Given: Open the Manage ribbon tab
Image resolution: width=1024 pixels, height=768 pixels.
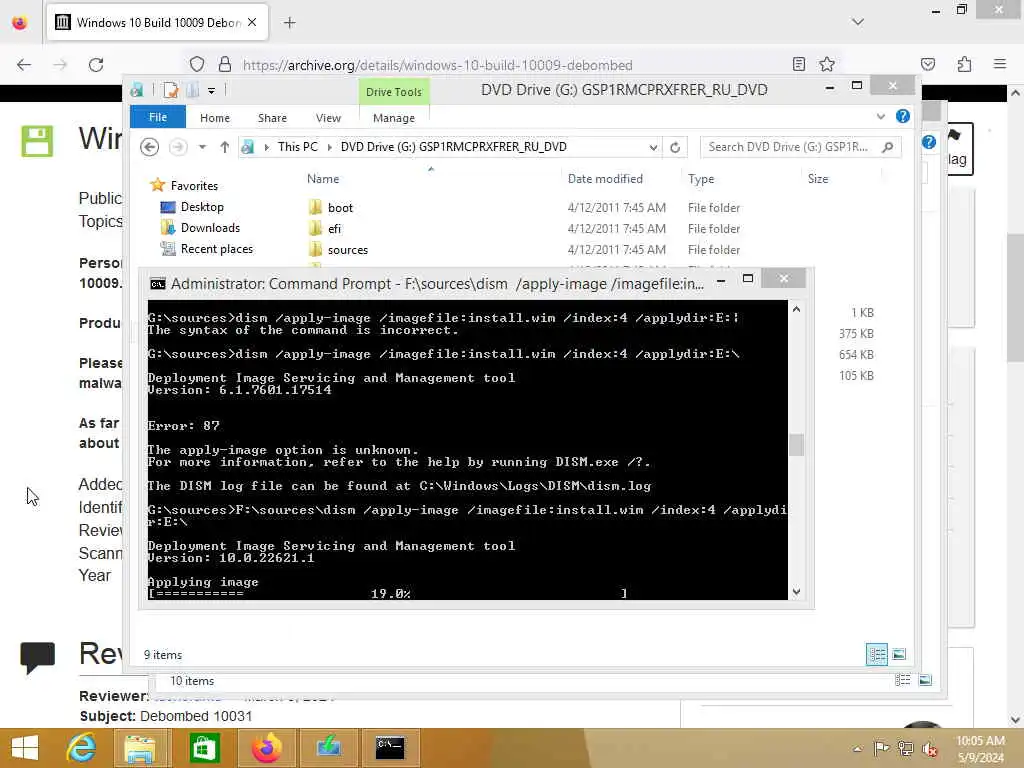Looking at the screenshot, I should click(x=394, y=118).
